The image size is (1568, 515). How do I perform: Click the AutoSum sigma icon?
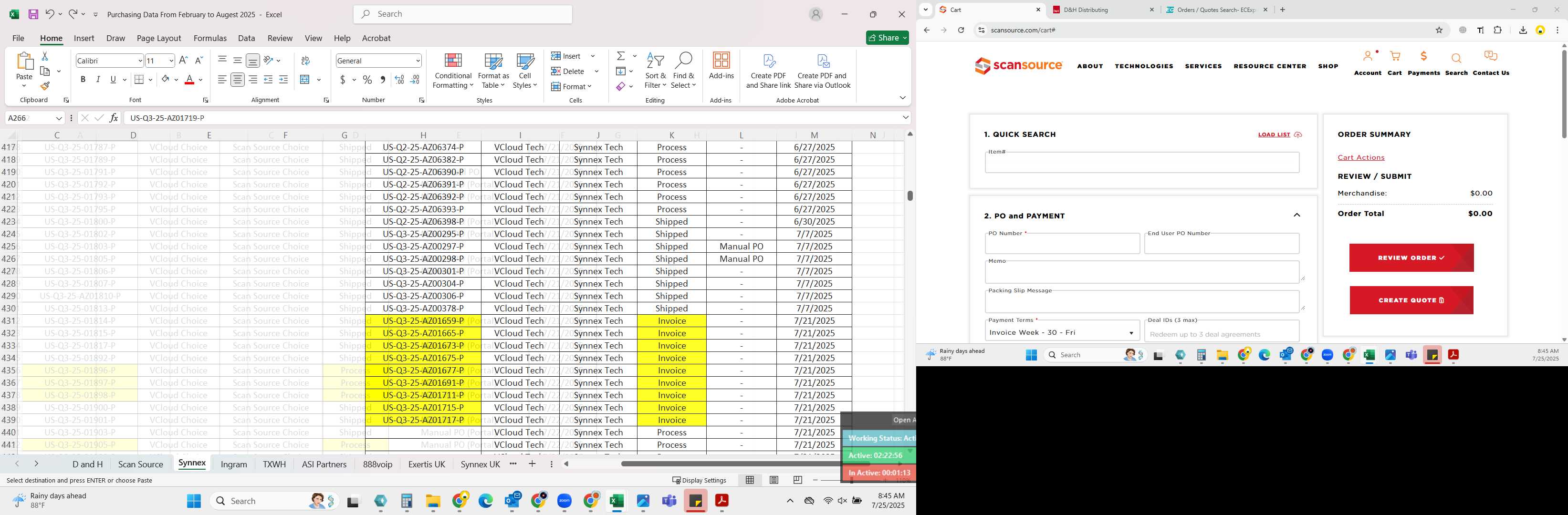621,56
